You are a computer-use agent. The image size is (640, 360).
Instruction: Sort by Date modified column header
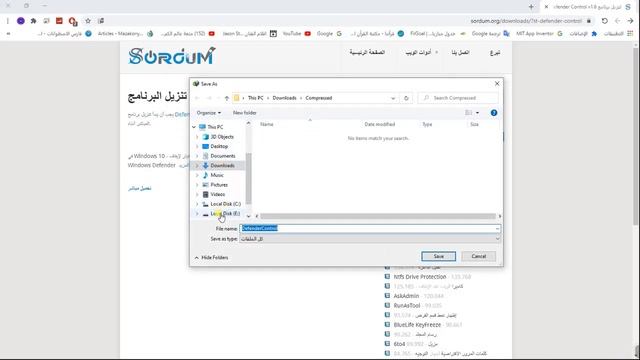[380, 124]
